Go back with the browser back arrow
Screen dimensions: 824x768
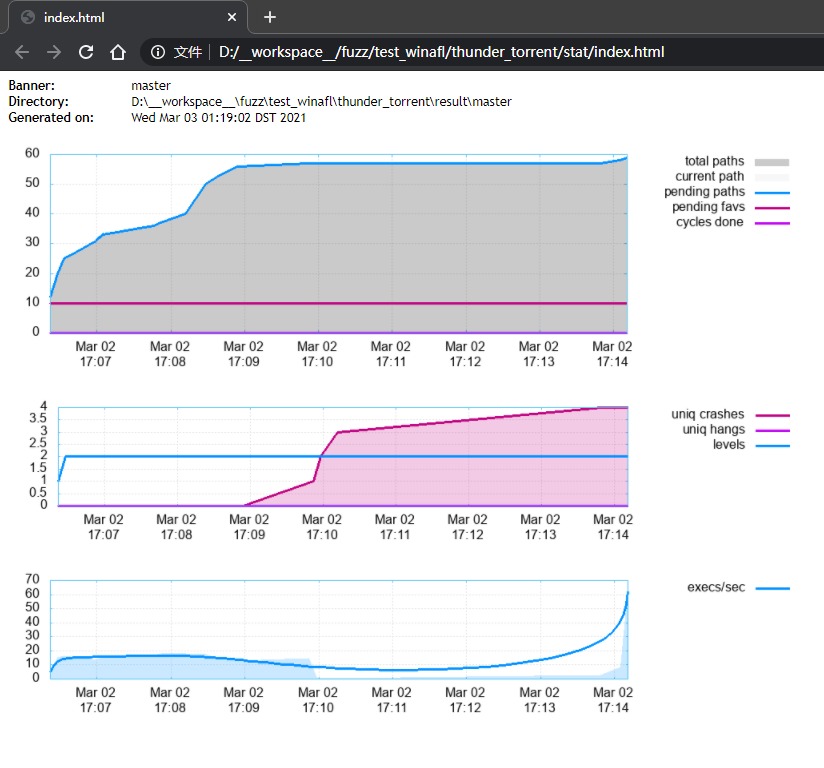click(22, 52)
